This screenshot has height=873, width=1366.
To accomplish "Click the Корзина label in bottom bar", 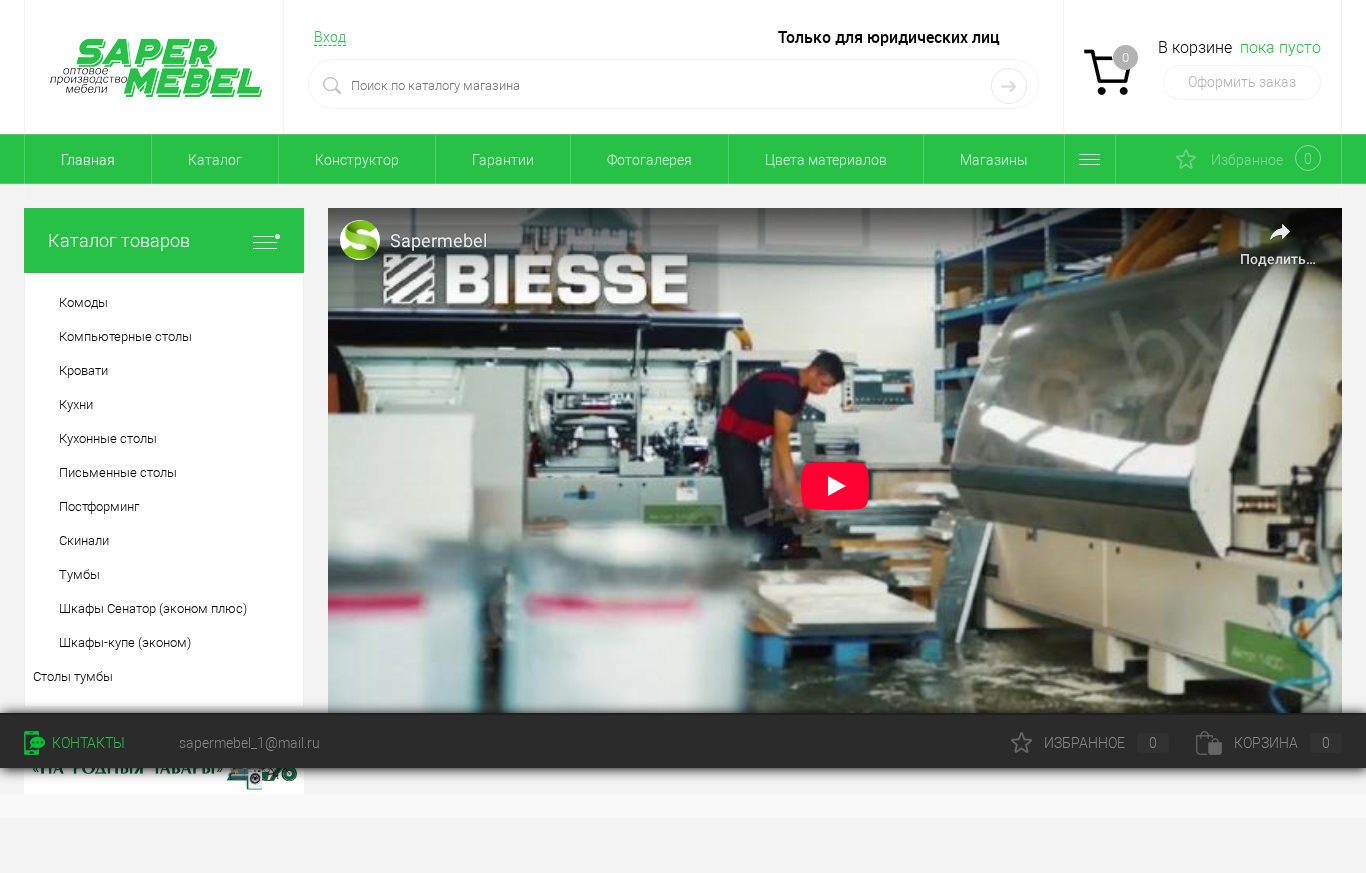I will 1266,743.
